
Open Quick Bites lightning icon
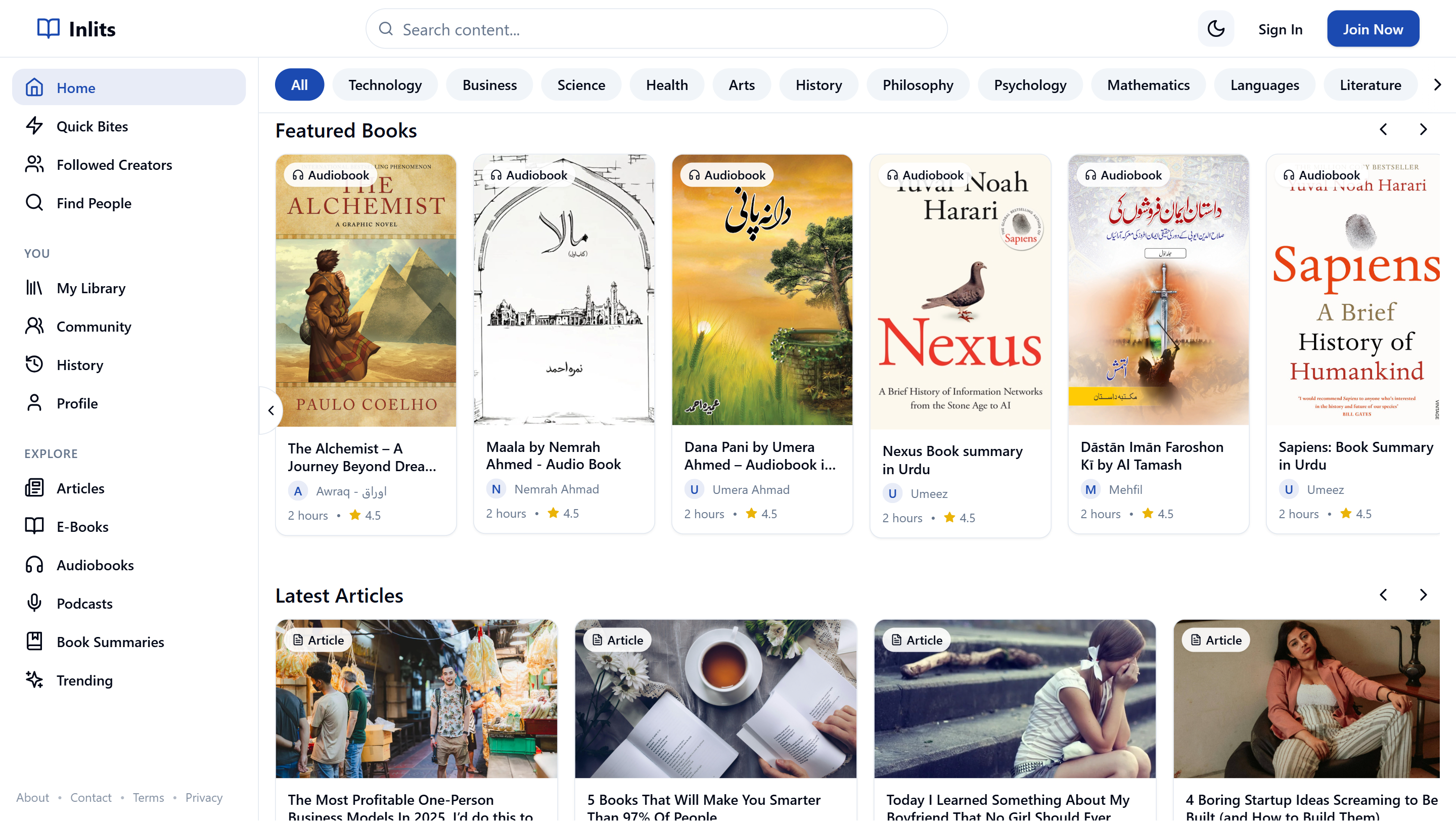point(34,126)
